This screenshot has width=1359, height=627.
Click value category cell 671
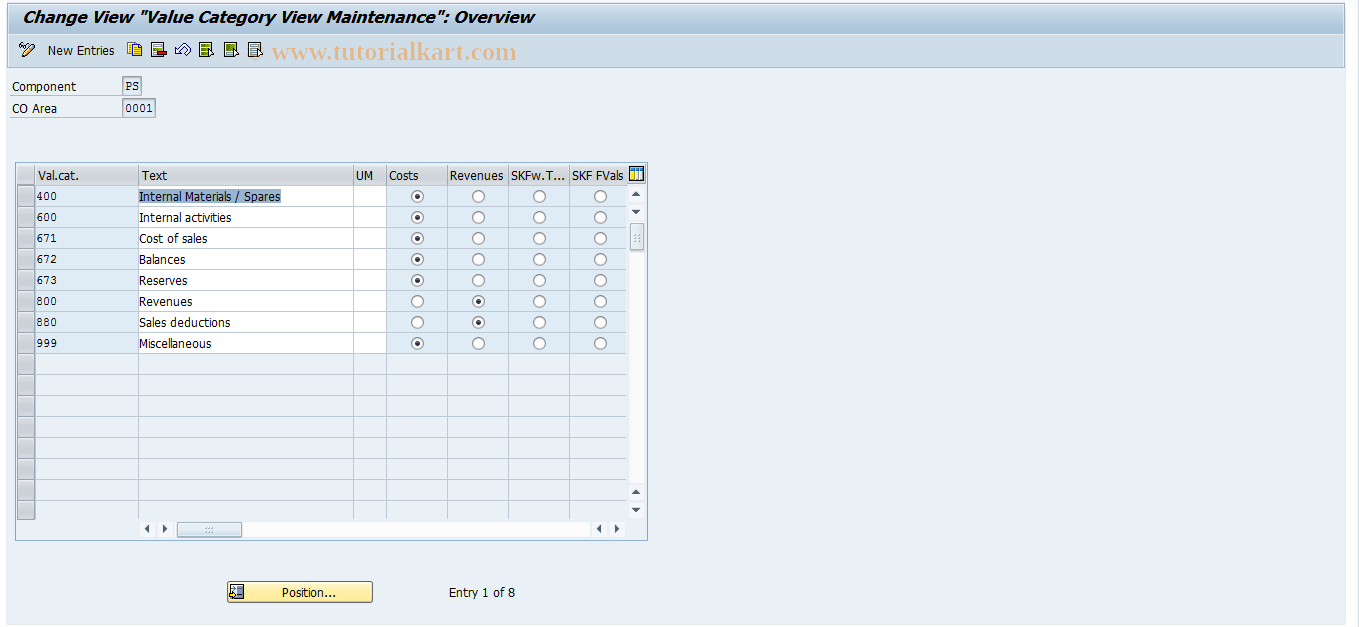point(87,238)
